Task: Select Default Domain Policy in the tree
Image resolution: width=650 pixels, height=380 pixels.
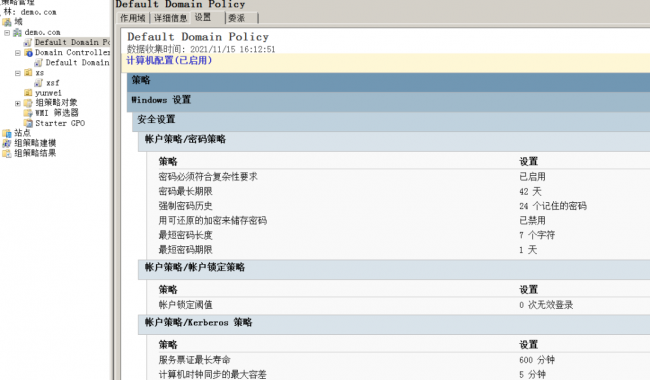Action: pyautogui.click(x=73, y=42)
